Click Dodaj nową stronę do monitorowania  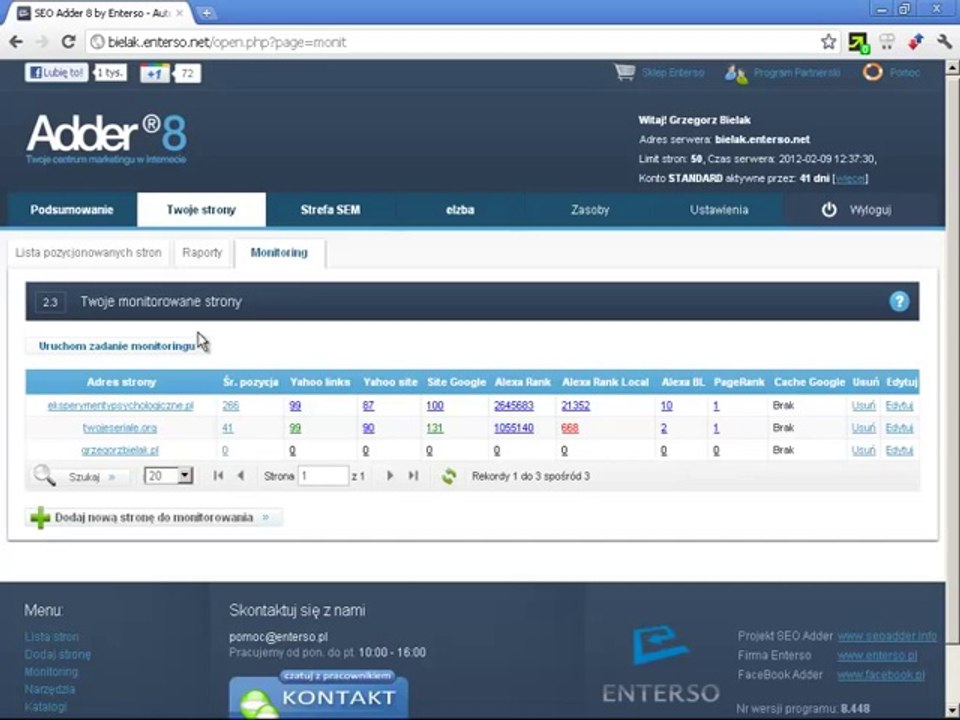pyautogui.click(x=154, y=517)
